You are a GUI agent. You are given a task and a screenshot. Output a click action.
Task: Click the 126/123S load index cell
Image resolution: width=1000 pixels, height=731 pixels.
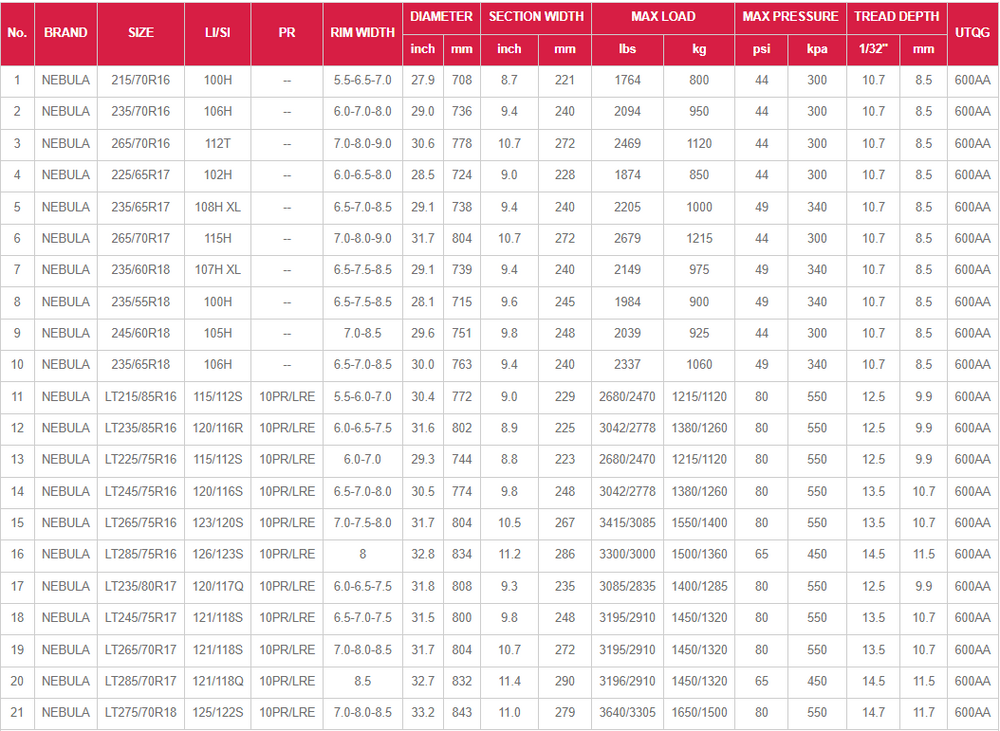tap(218, 554)
